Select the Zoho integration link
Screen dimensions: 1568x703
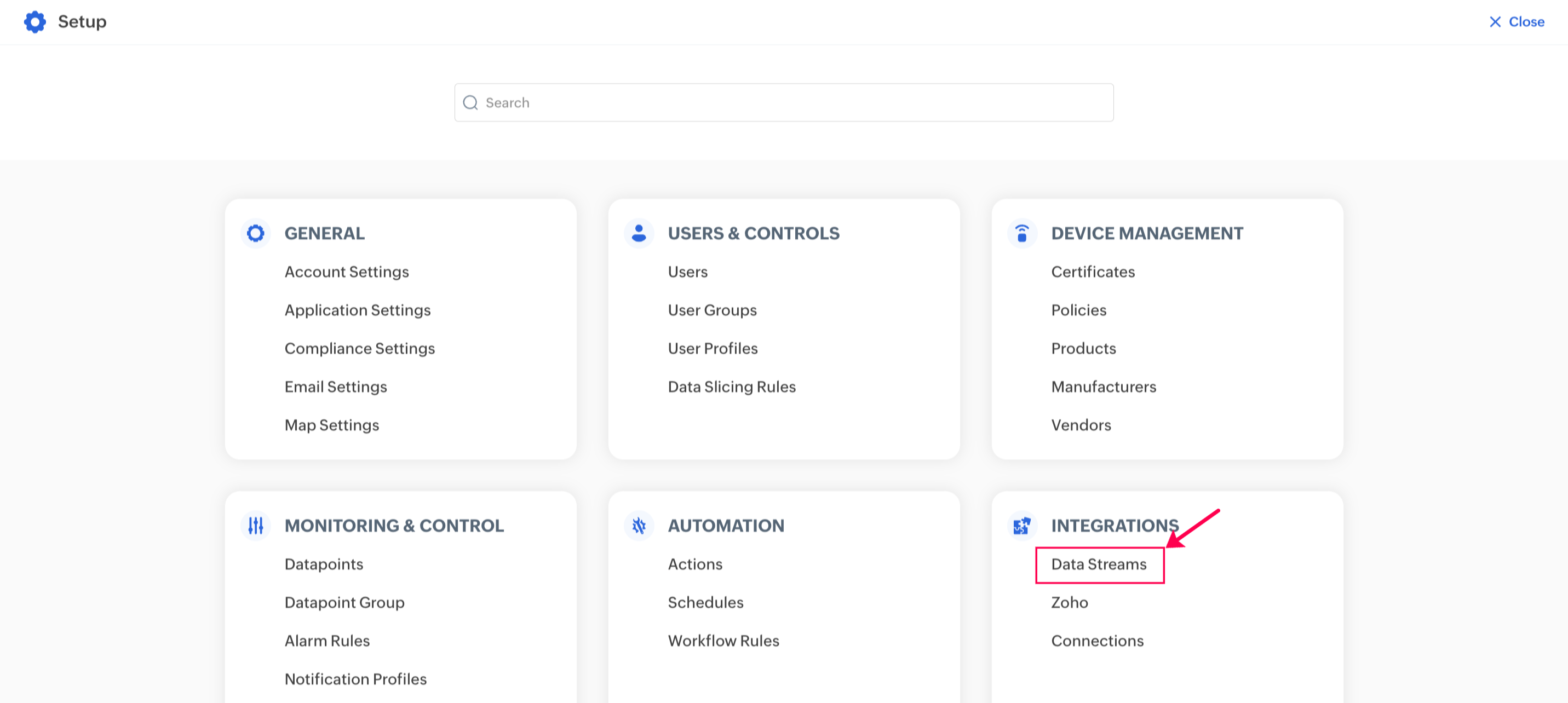pos(1069,603)
